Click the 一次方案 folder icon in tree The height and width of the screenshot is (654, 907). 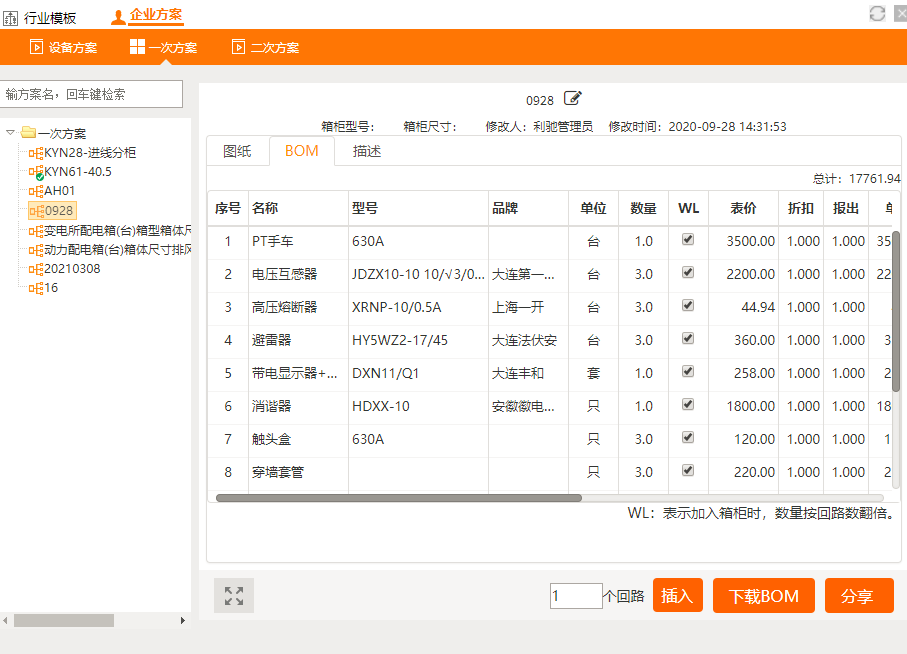click(28, 132)
